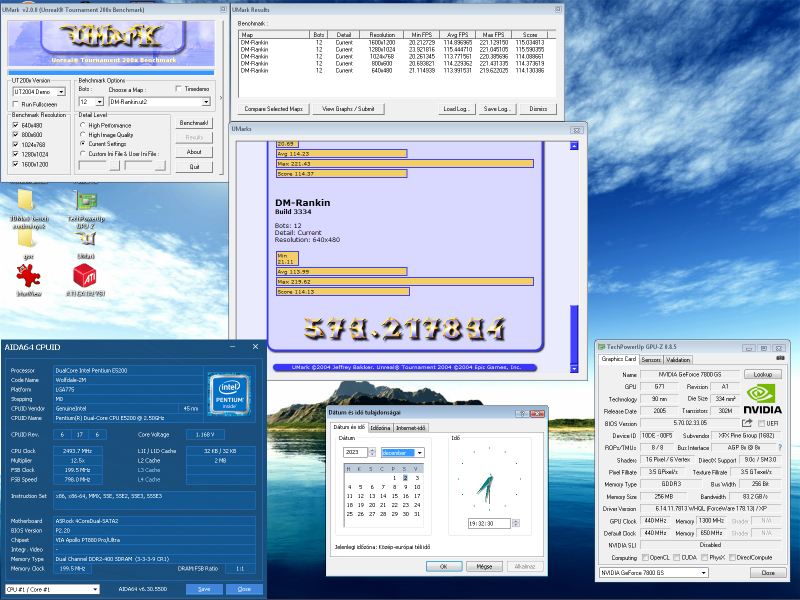Switch to the Validation tab in GPU-Z
The height and width of the screenshot is (600, 800).
coord(678,360)
